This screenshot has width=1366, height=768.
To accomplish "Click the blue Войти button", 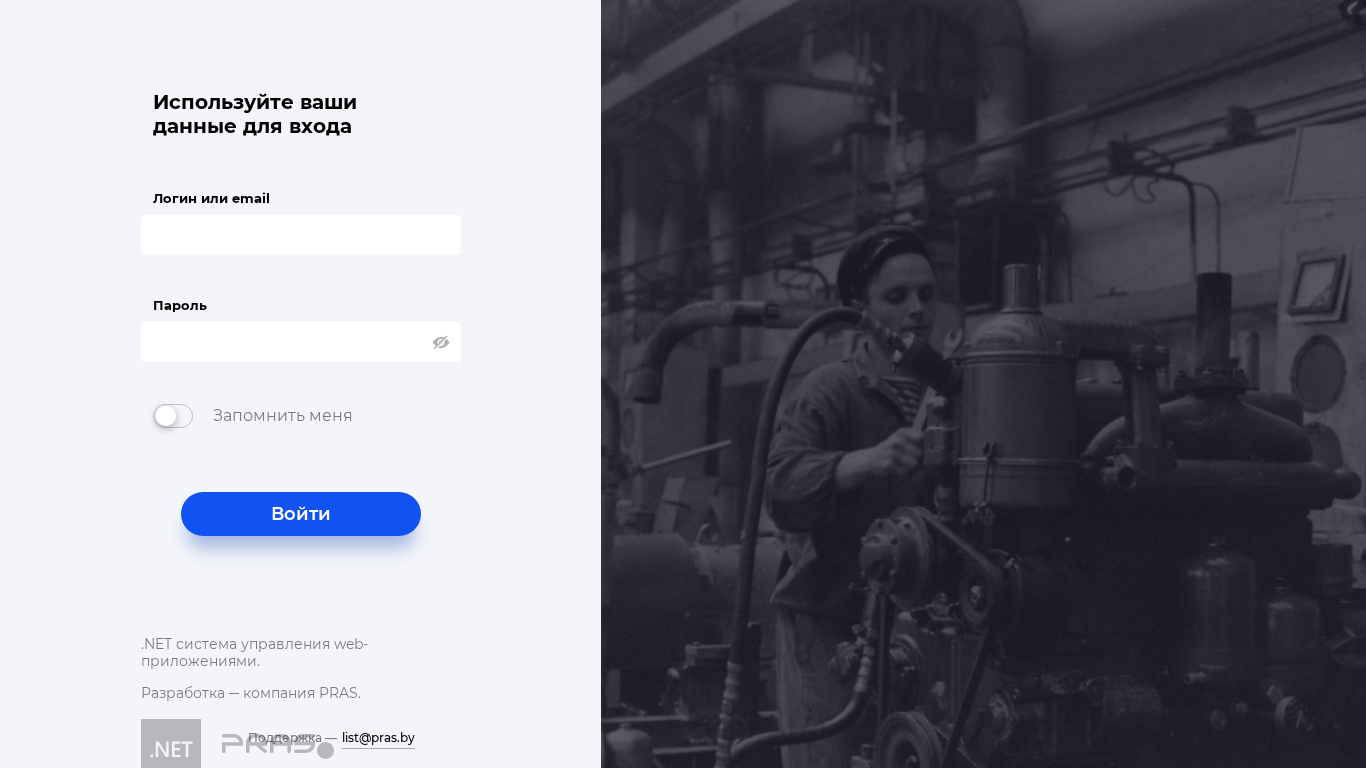I will [301, 514].
